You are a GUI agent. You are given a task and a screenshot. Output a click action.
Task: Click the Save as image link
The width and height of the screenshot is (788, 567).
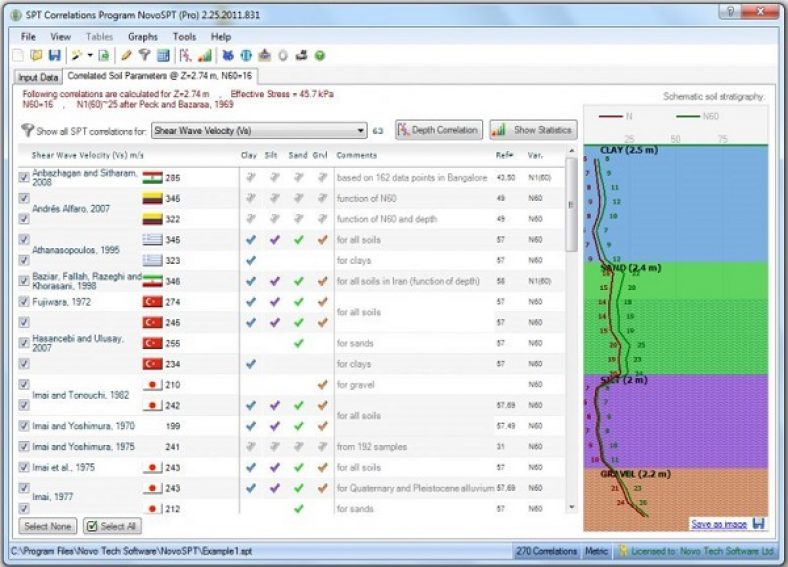pyautogui.click(x=719, y=524)
